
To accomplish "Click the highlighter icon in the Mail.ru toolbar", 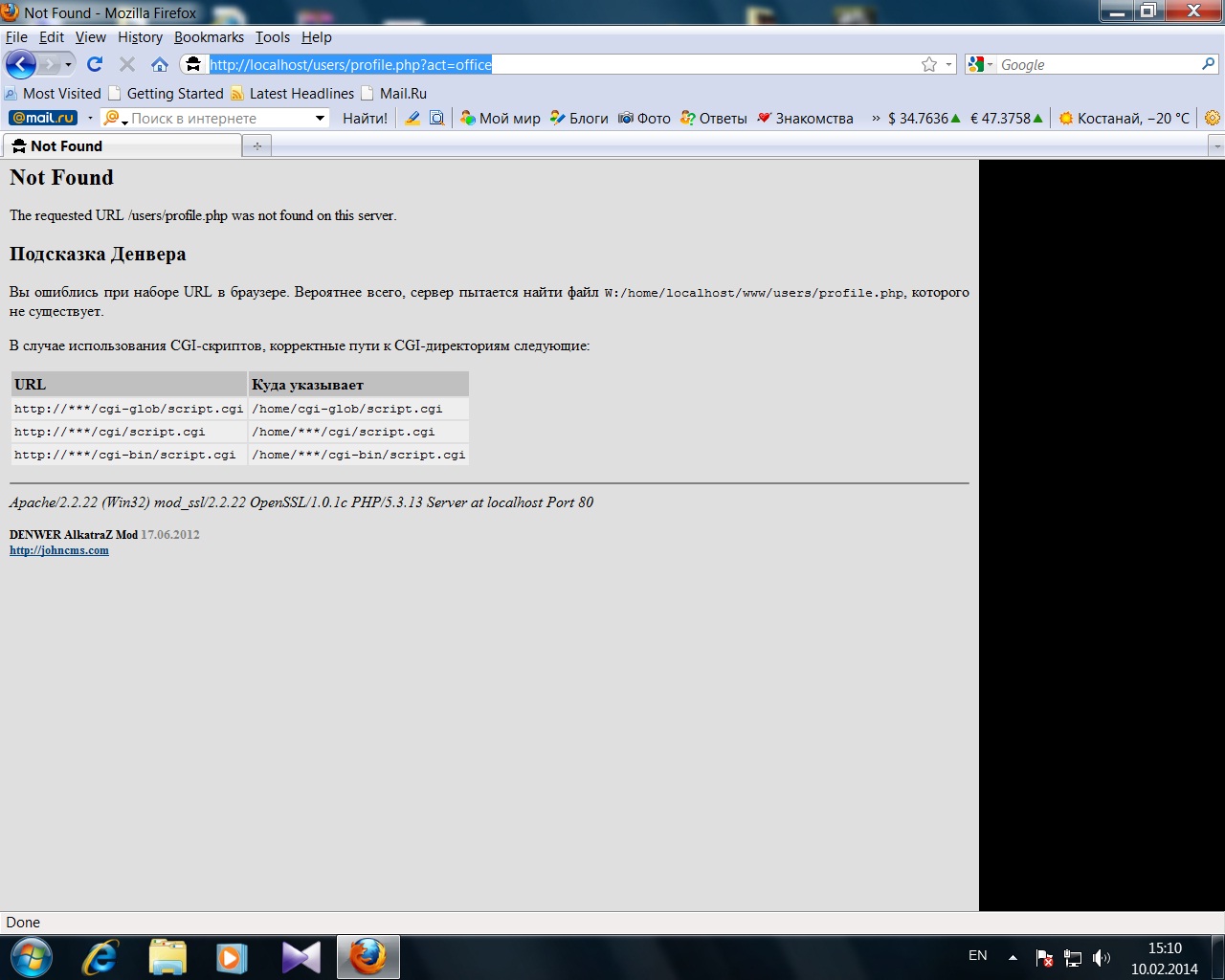I will click(x=412, y=118).
